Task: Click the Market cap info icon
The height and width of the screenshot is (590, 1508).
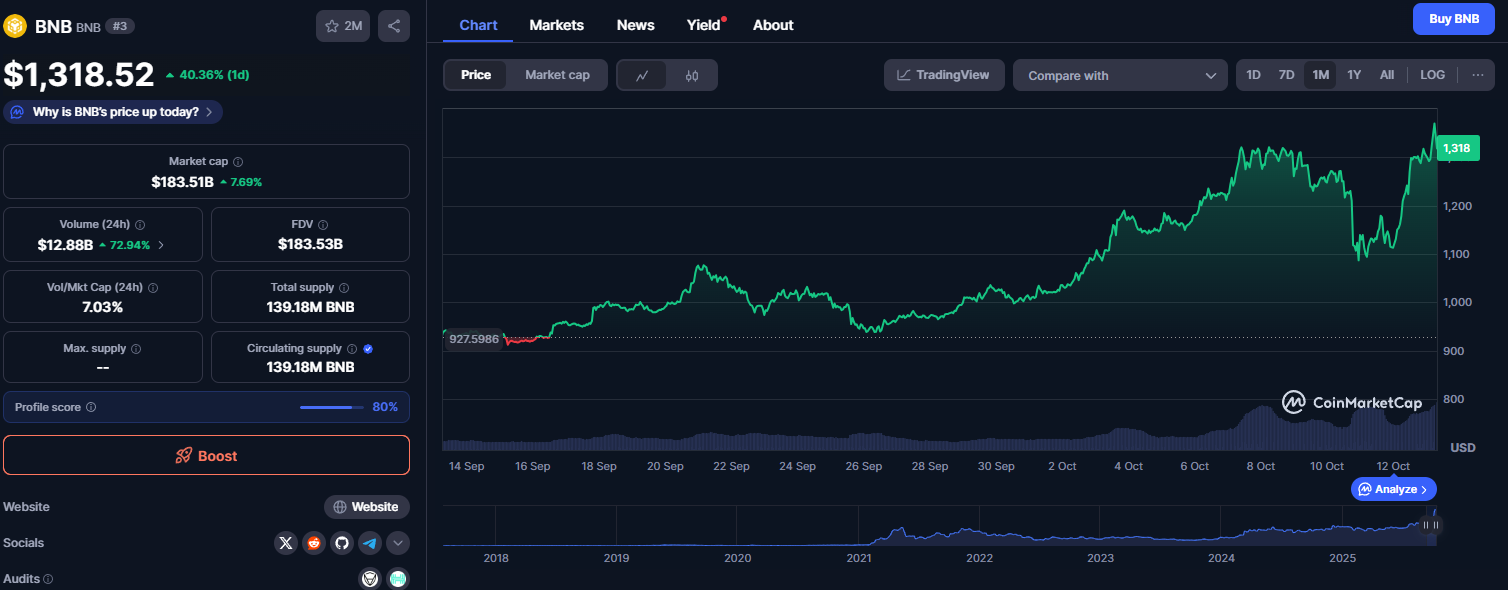Action: pyautogui.click(x=238, y=162)
